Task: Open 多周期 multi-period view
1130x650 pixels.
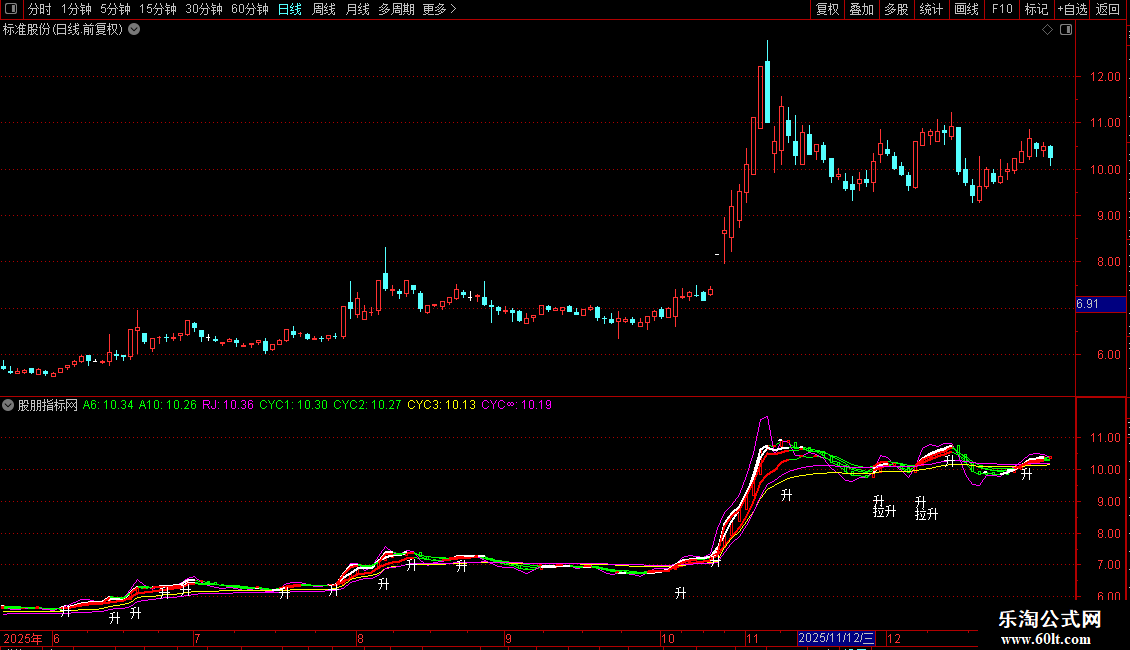Action: (x=396, y=9)
